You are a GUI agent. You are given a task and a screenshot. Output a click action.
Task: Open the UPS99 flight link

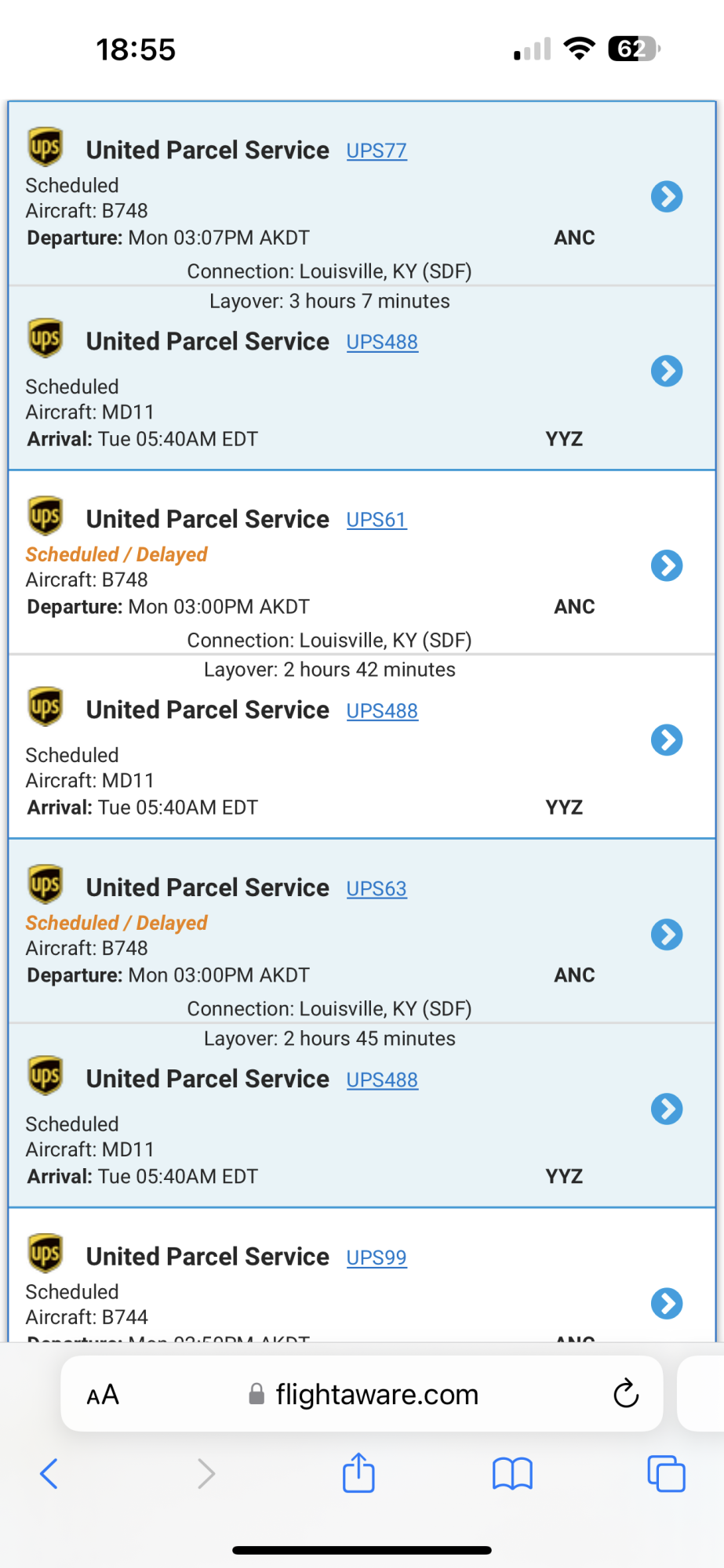(377, 1258)
